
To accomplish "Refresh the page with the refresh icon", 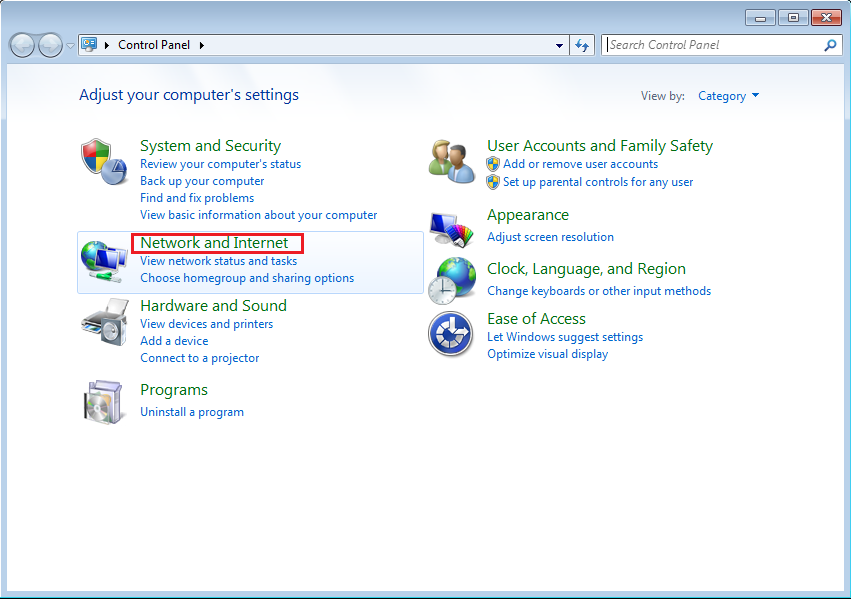I will pyautogui.click(x=582, y=44).
